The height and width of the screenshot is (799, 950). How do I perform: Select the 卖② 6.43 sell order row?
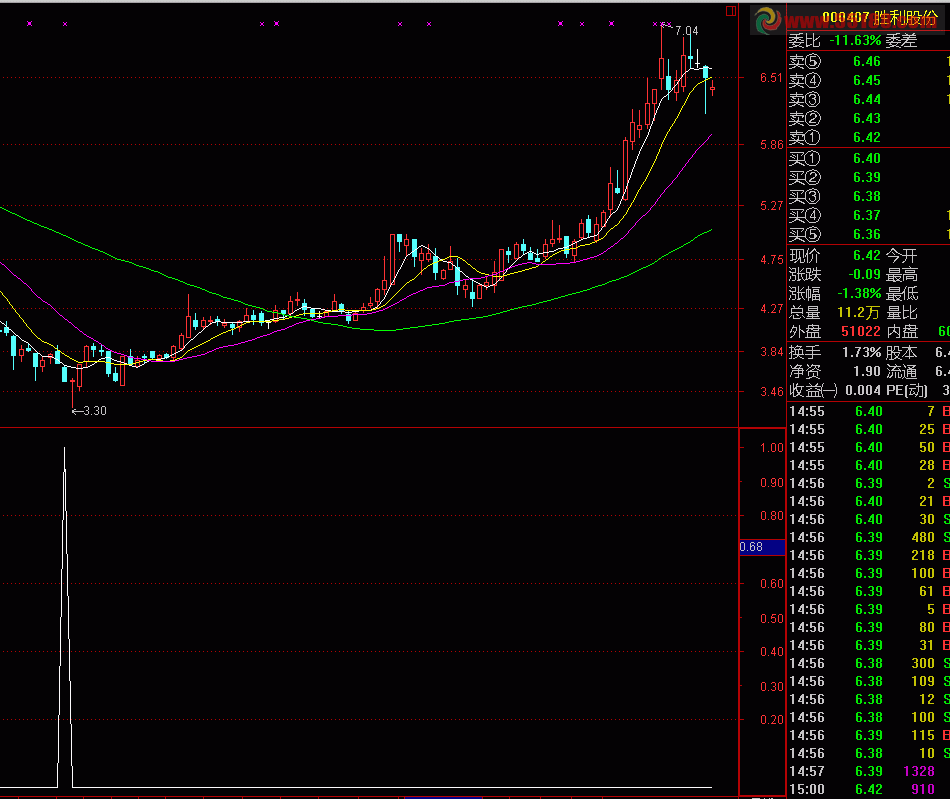(869, 118)
